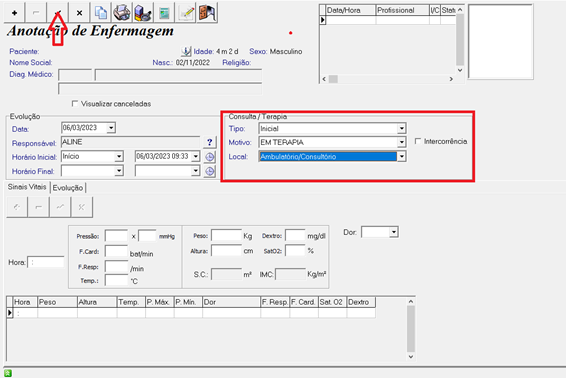Click the pencil edit note toolbar icon
The width and height of the screenshot is (566, 378).
point(186,13)
